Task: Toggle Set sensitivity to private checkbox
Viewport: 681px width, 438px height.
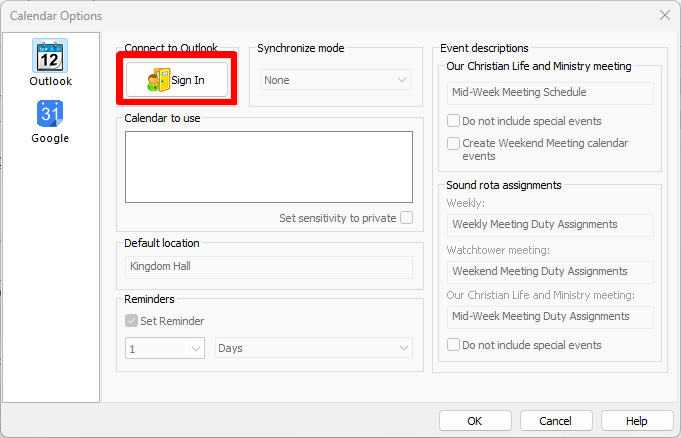Action: (407, 218)
